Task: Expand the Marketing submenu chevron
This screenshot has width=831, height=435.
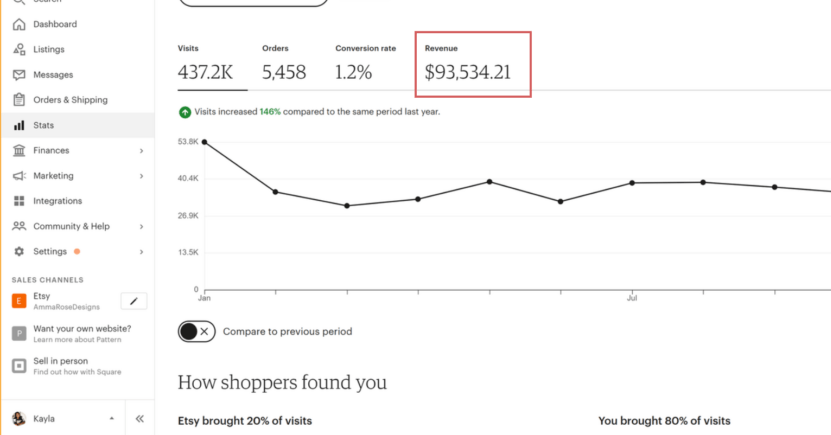Action: point(142,176)
